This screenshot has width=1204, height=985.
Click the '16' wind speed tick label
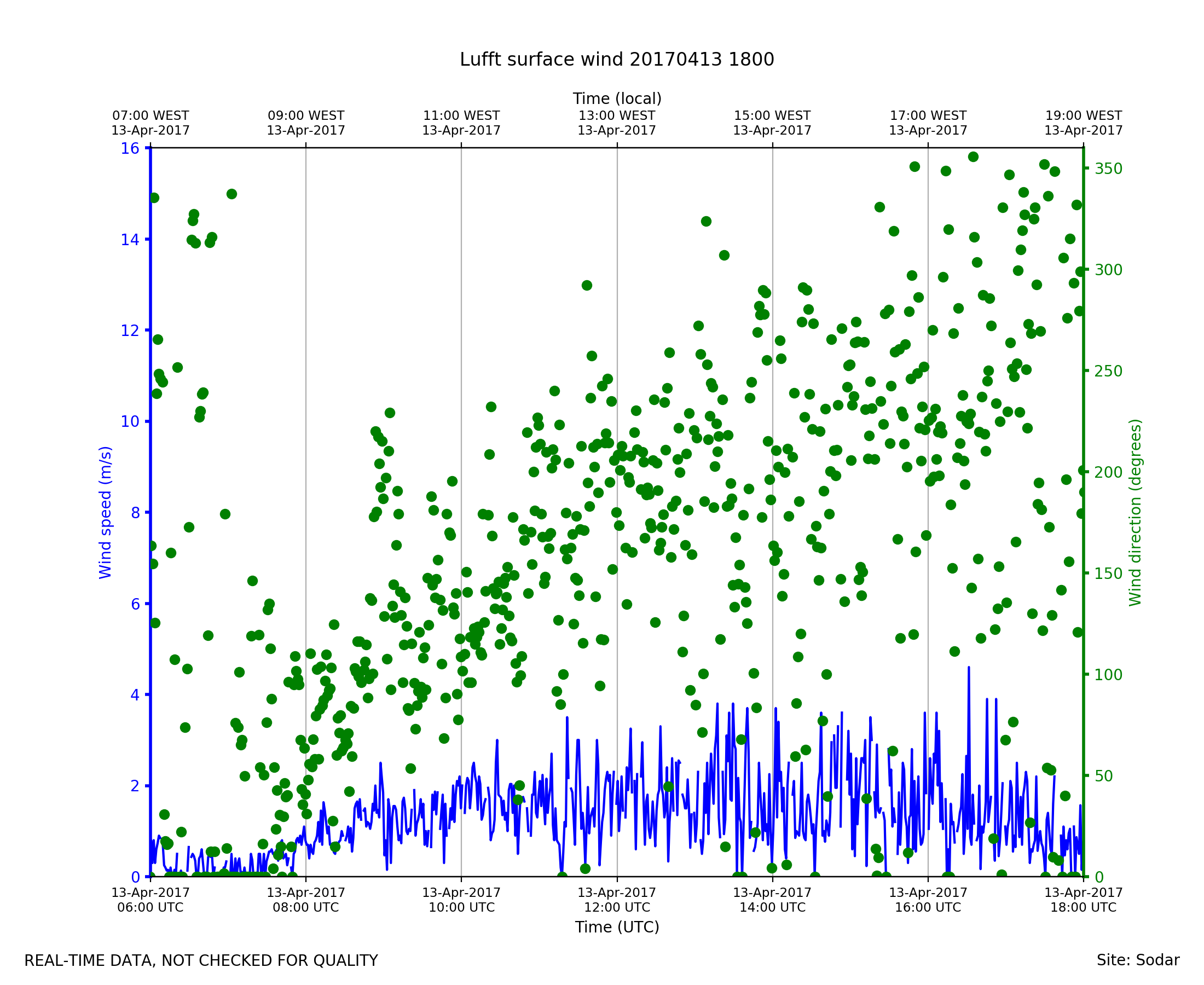pos(130,149)
